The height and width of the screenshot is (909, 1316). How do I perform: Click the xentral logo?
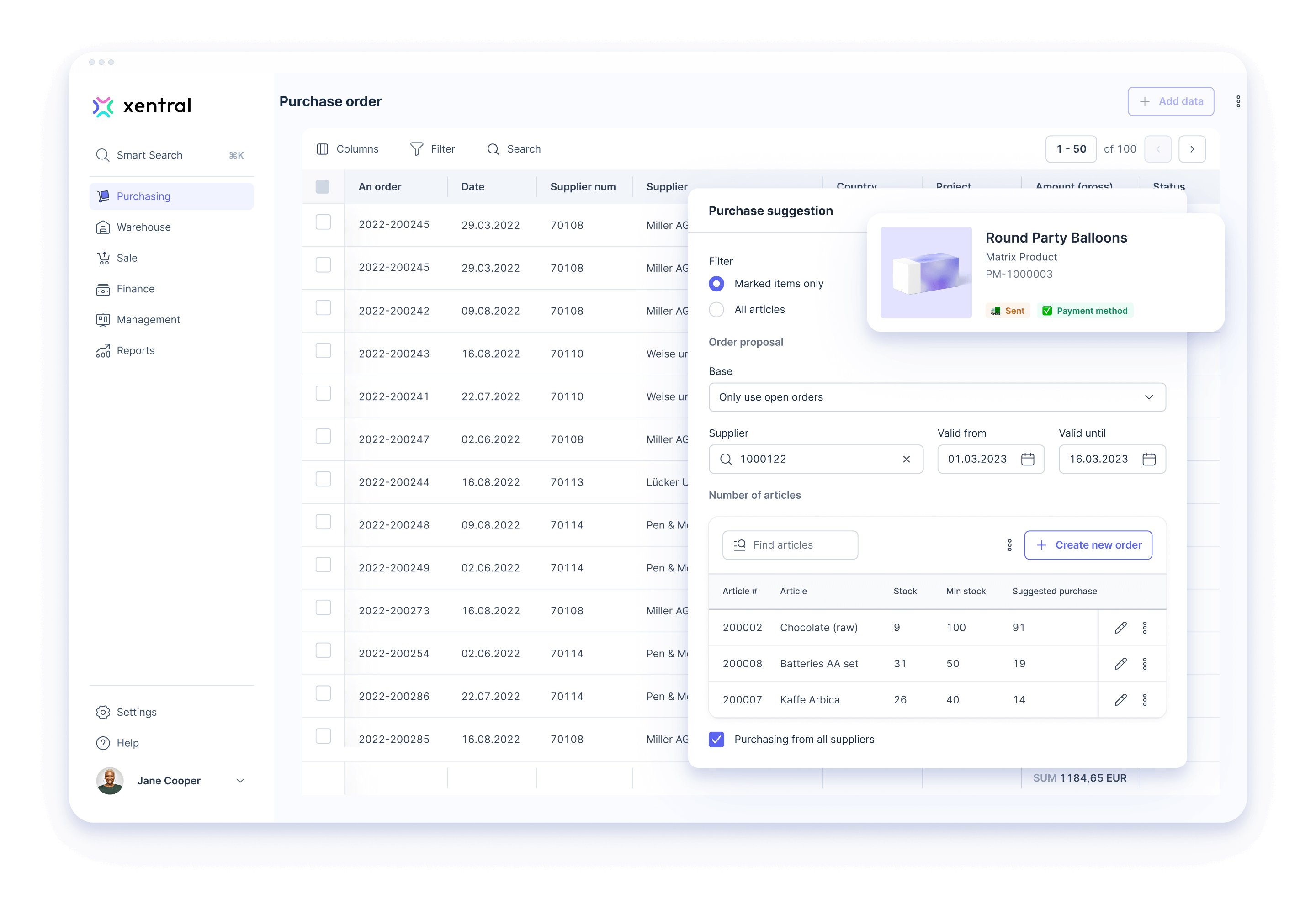tap(142, 106)
